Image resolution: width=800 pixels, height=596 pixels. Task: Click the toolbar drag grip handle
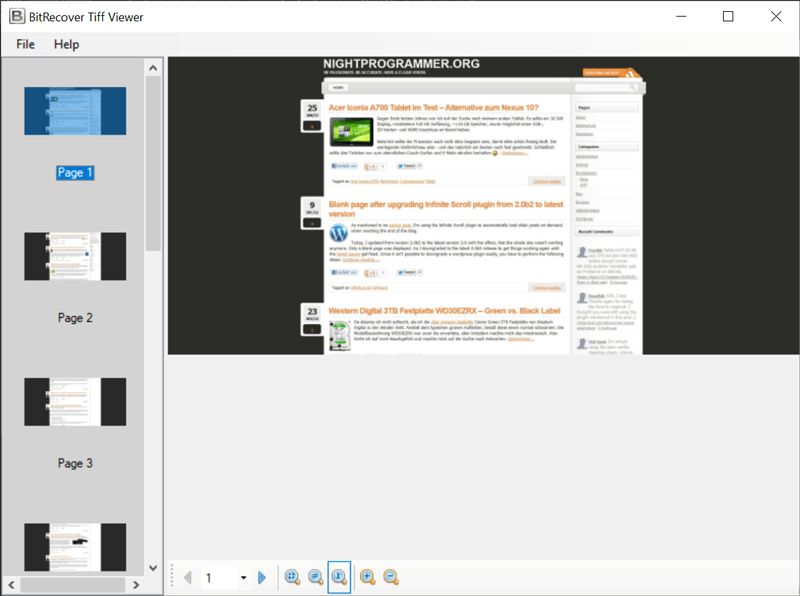[172, 577]
